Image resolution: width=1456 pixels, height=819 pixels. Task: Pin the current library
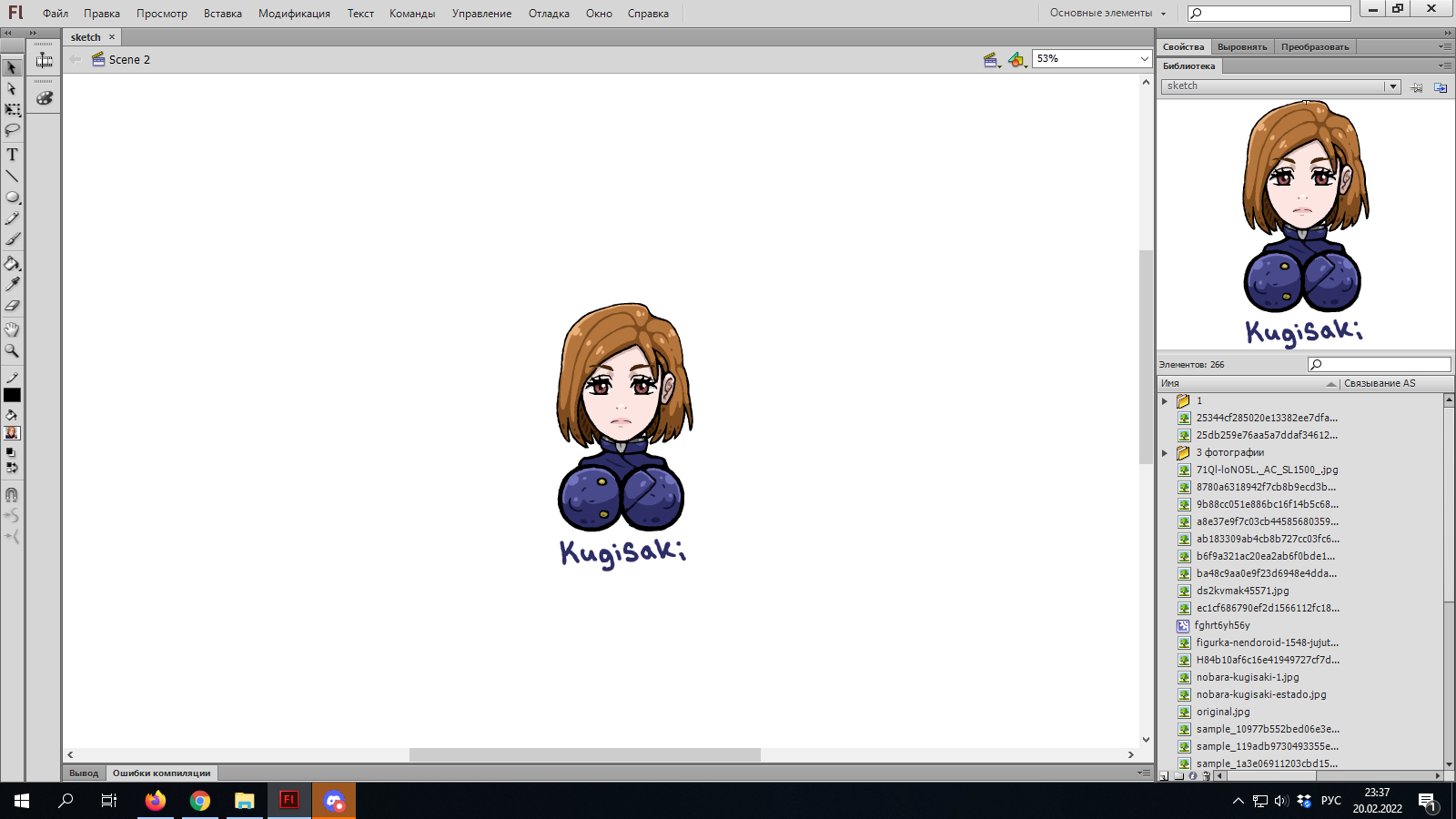click(x=1417, y=87)
